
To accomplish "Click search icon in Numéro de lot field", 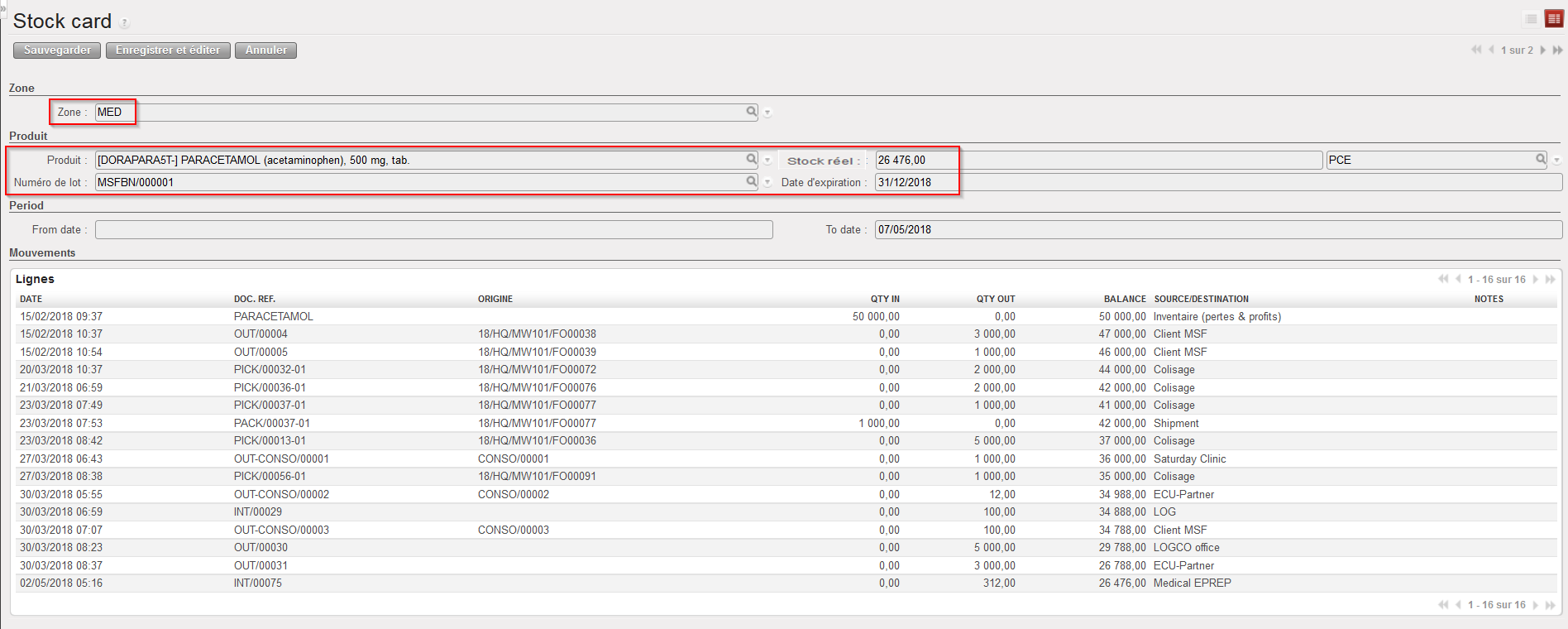I will point(751,181).
